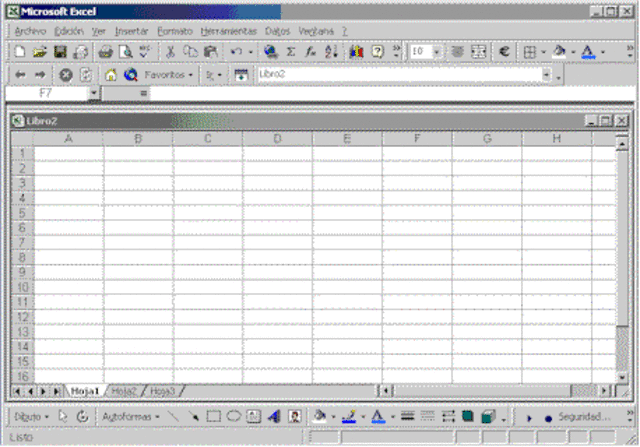This screenshot has height=447, width=640.
Task: Click the Paste clipboard icon
Action: click(211, 52)
